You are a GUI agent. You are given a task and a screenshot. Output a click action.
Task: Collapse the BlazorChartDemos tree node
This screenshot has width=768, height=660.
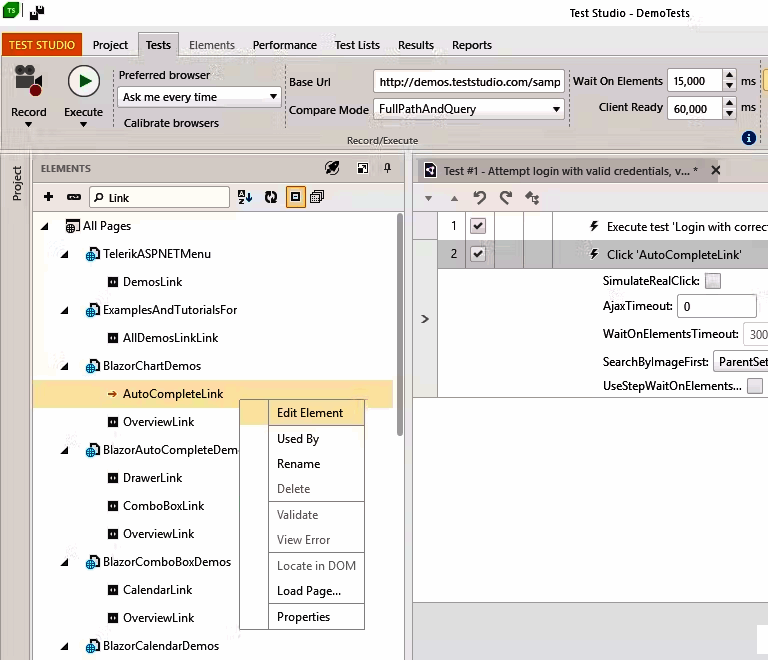(64, 366)
